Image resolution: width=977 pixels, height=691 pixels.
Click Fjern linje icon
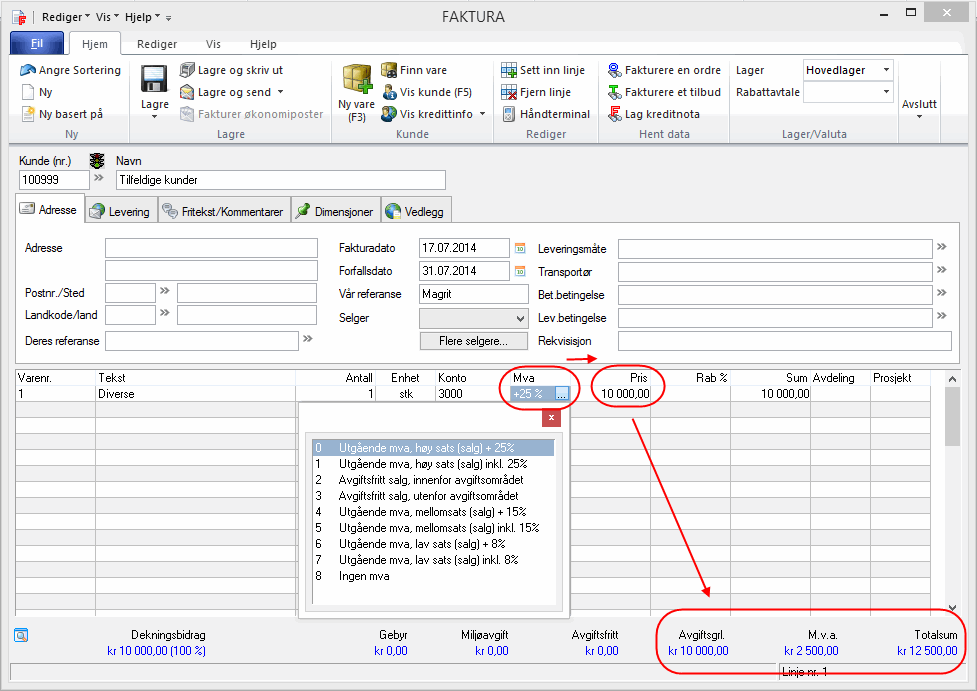click(x=509, y=92)
